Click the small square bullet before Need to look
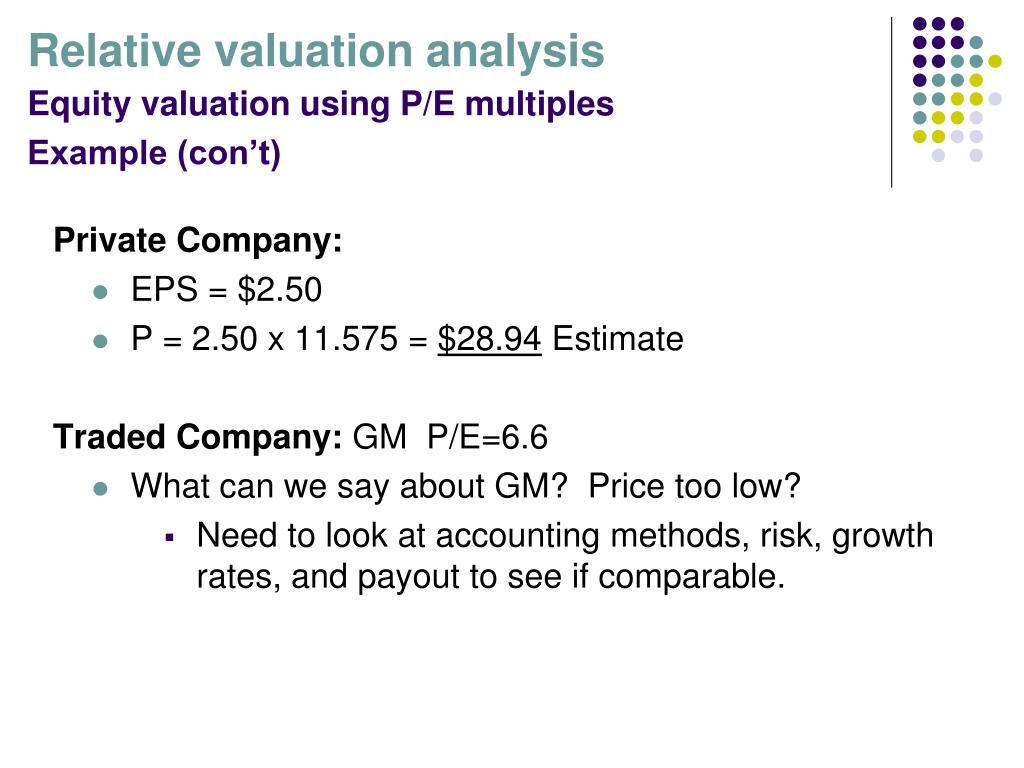The image size is (1024, 768). (170, 537)
